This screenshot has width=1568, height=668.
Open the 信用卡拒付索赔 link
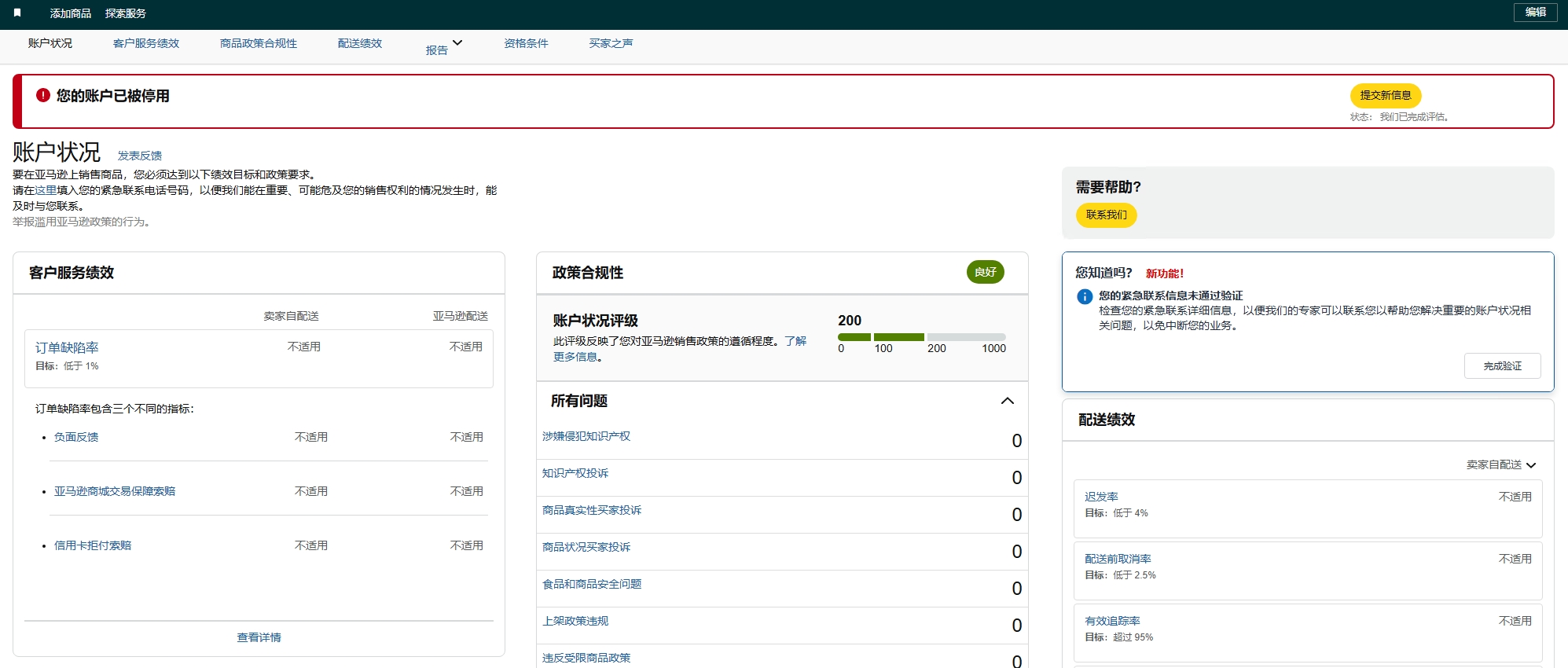pyautogui.click(x=93, y=545)
